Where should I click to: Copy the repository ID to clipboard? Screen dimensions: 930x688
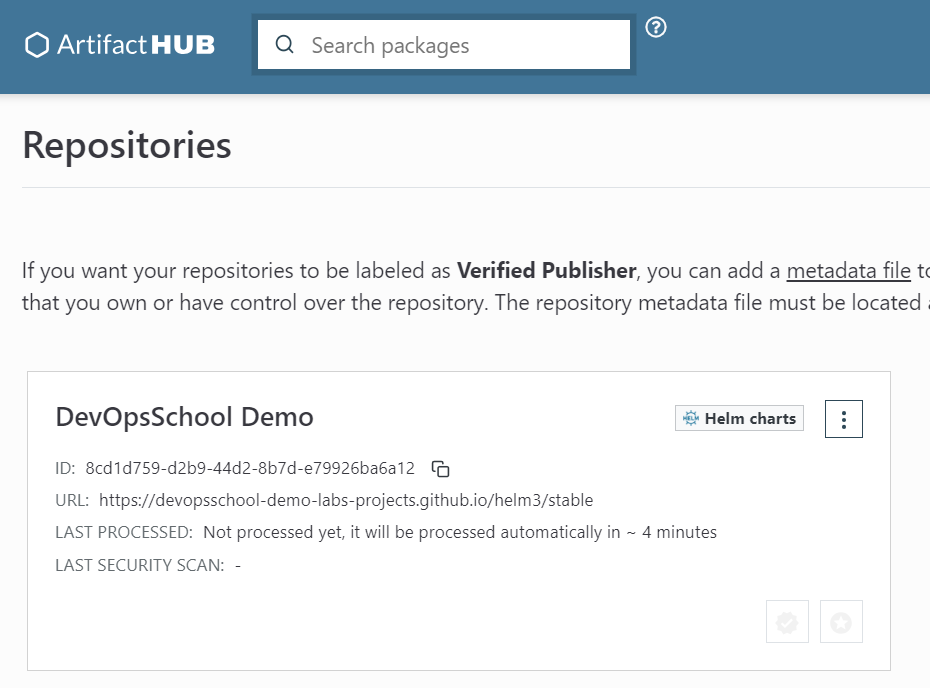point(440,469)
